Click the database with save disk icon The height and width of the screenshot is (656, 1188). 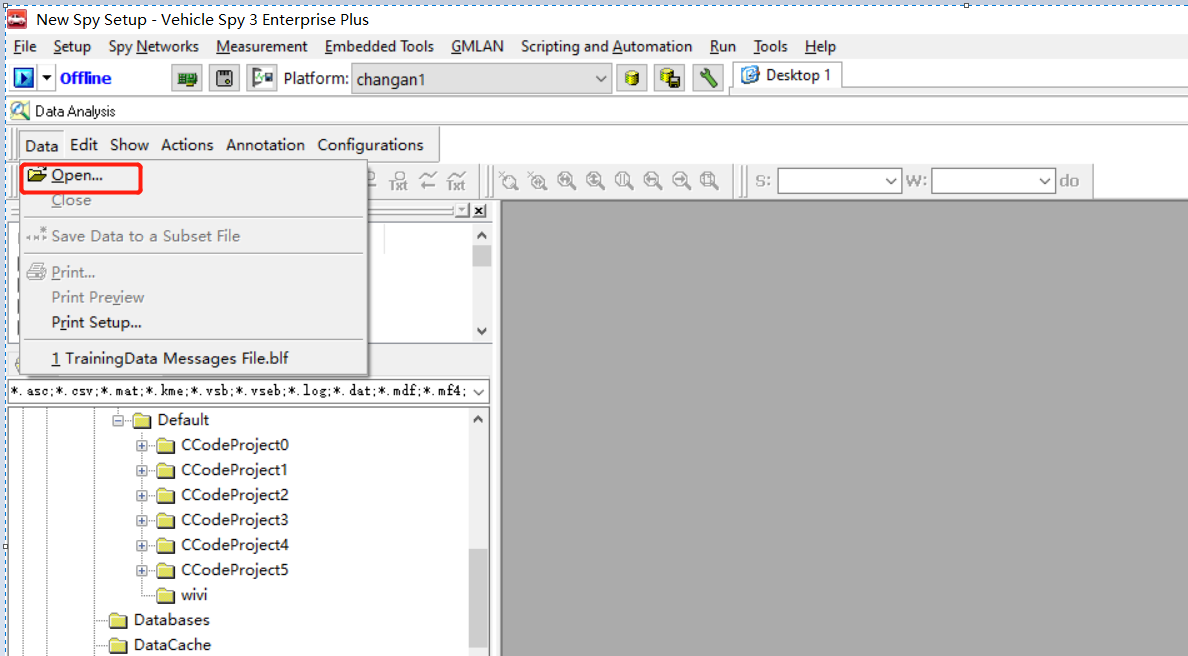[670, 78]
